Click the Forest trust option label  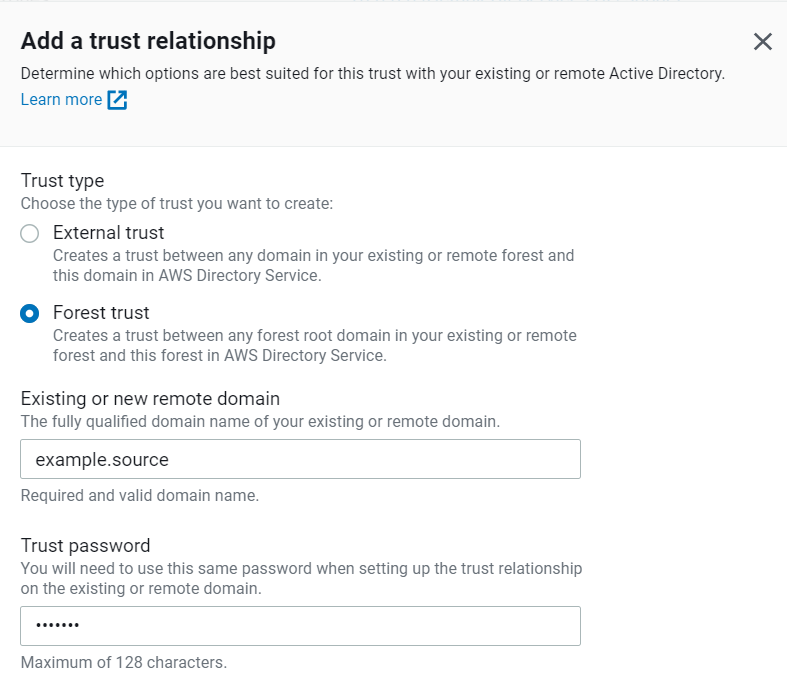click(x=101, y=313)
